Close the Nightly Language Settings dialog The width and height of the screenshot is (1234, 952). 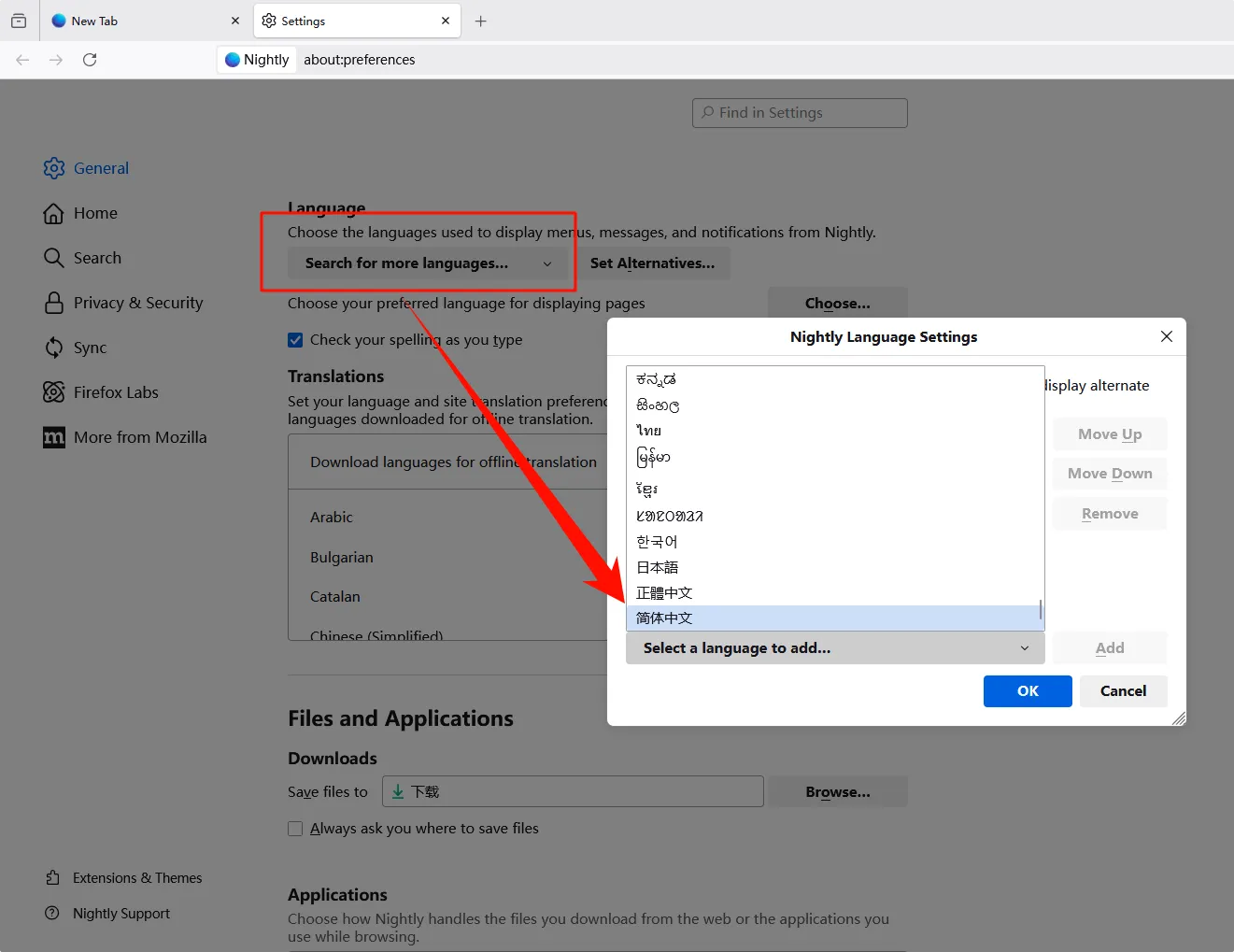click(x=1166, y=336)
